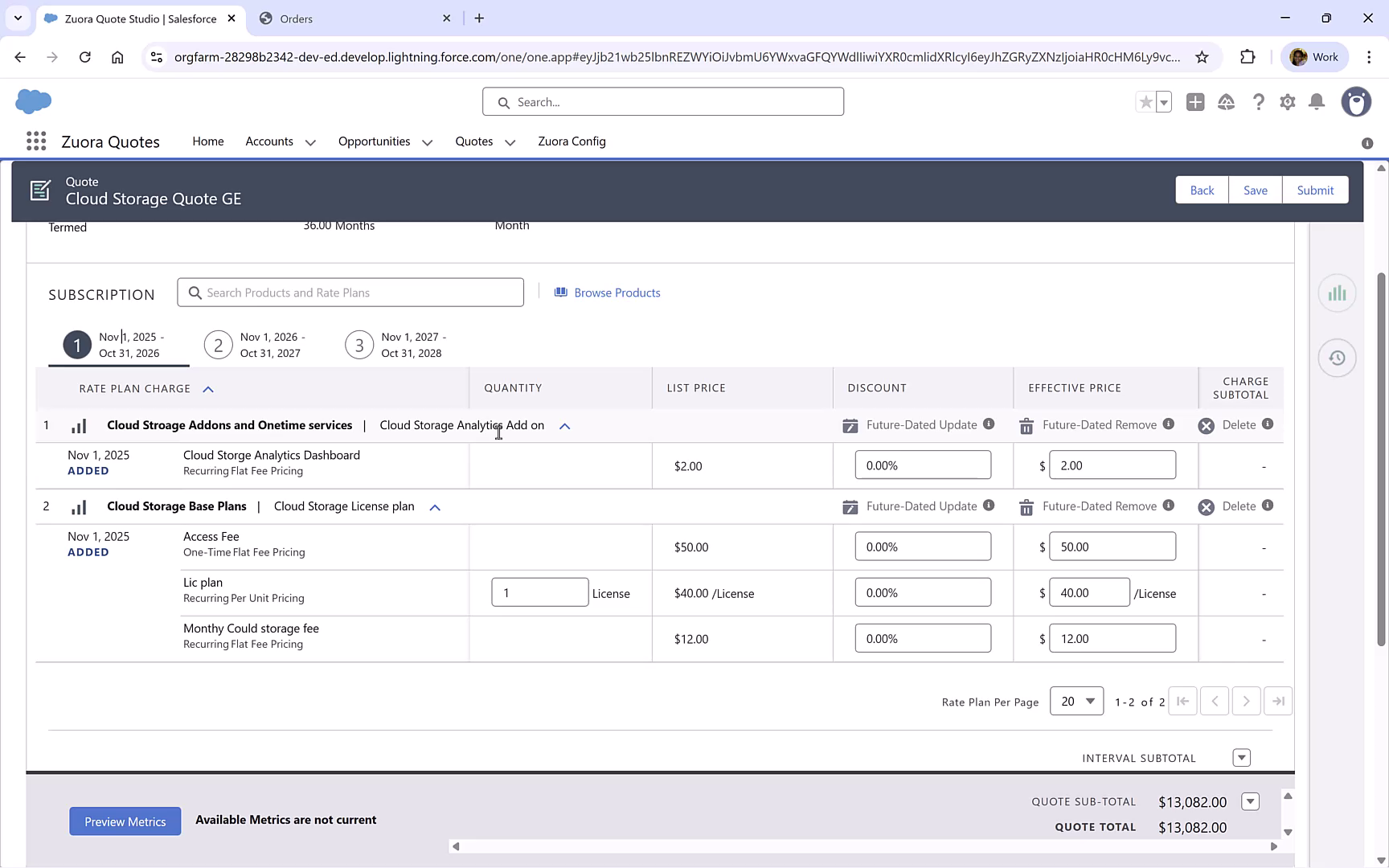
Task: Open the metrics bar-chart icon in right sidebar
Action: 1337,293
